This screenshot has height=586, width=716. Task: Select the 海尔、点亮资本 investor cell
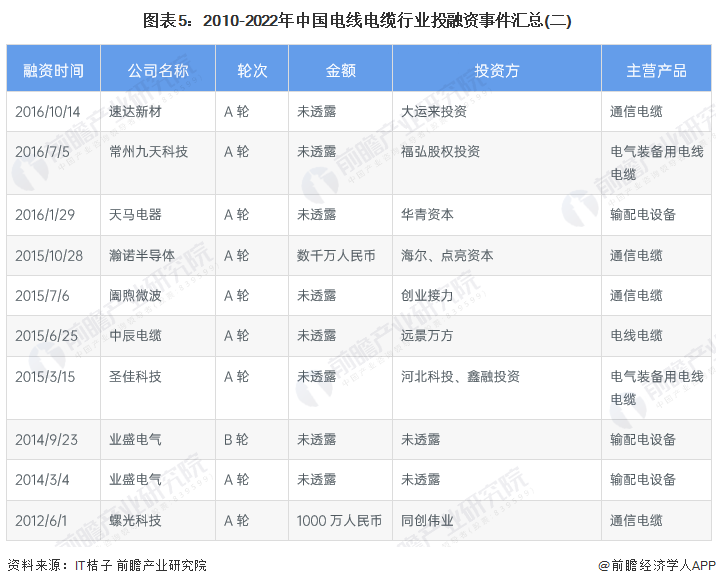pyautogui.click(x=446, y=255)
